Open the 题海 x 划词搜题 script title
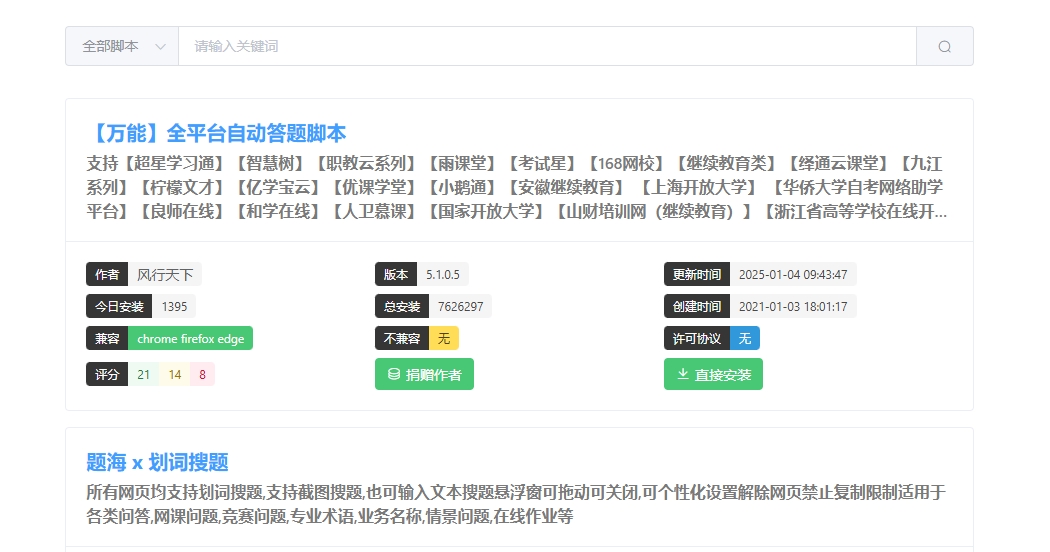1050x552 pixels. coord(157,462)
